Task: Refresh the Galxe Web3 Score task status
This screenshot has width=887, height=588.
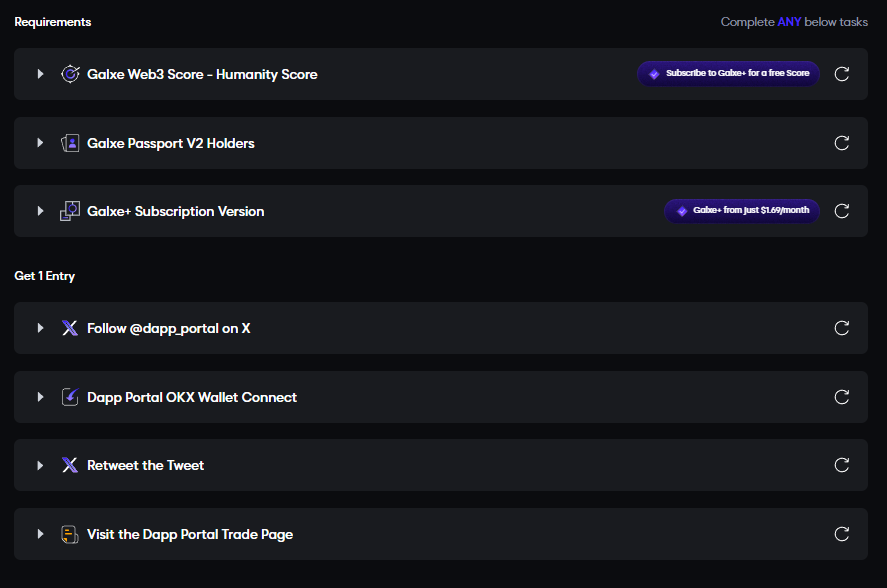Action: [x=842, y=74]
